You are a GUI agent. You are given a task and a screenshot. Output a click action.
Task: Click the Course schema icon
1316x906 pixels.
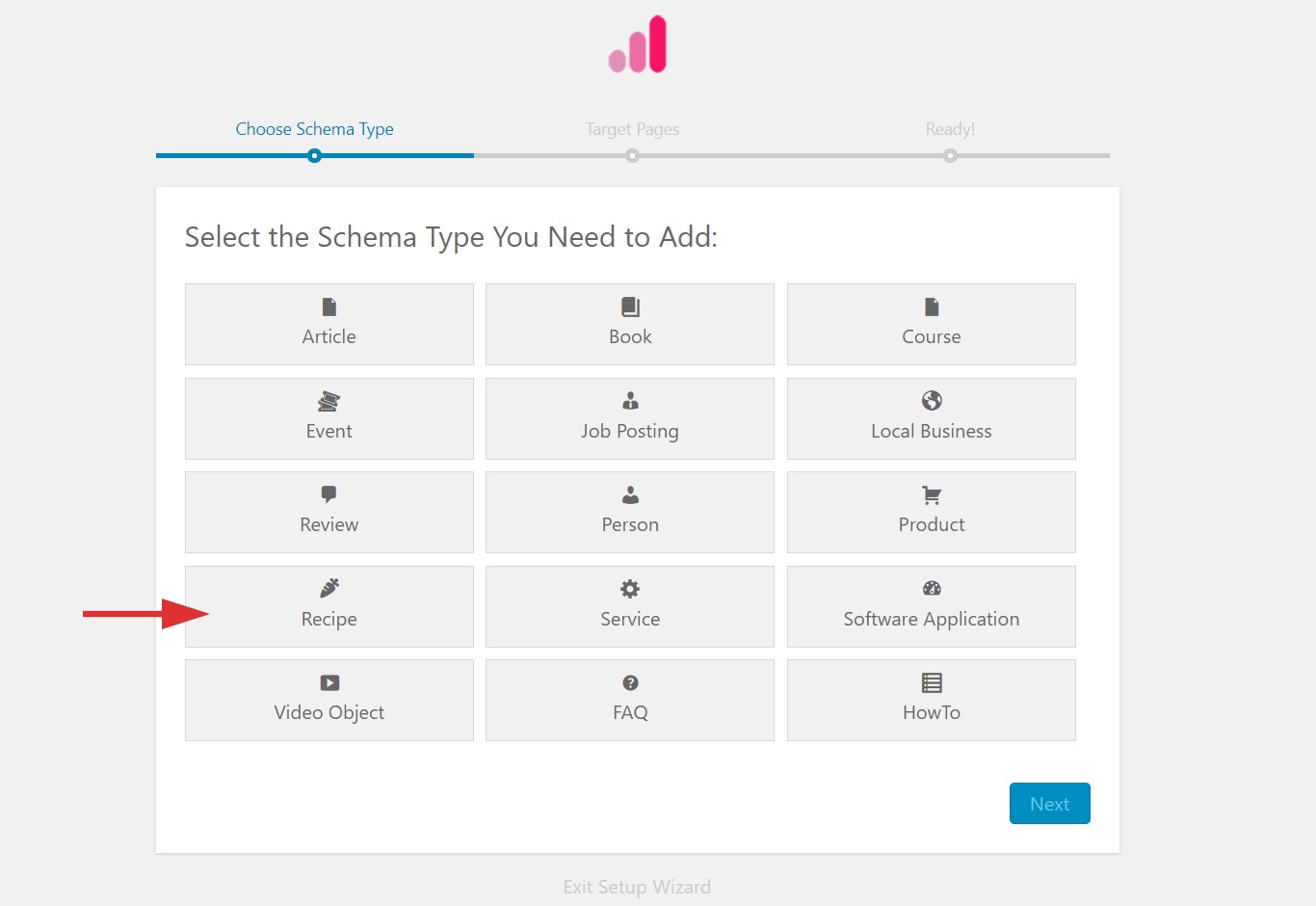click(931, 305)
